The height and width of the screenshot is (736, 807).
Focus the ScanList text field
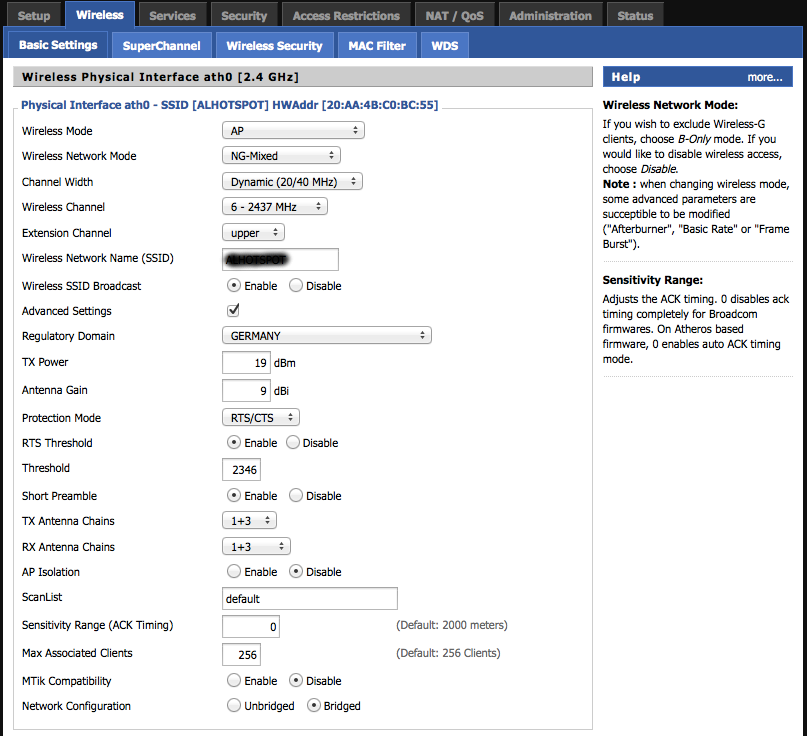[309, 599]
